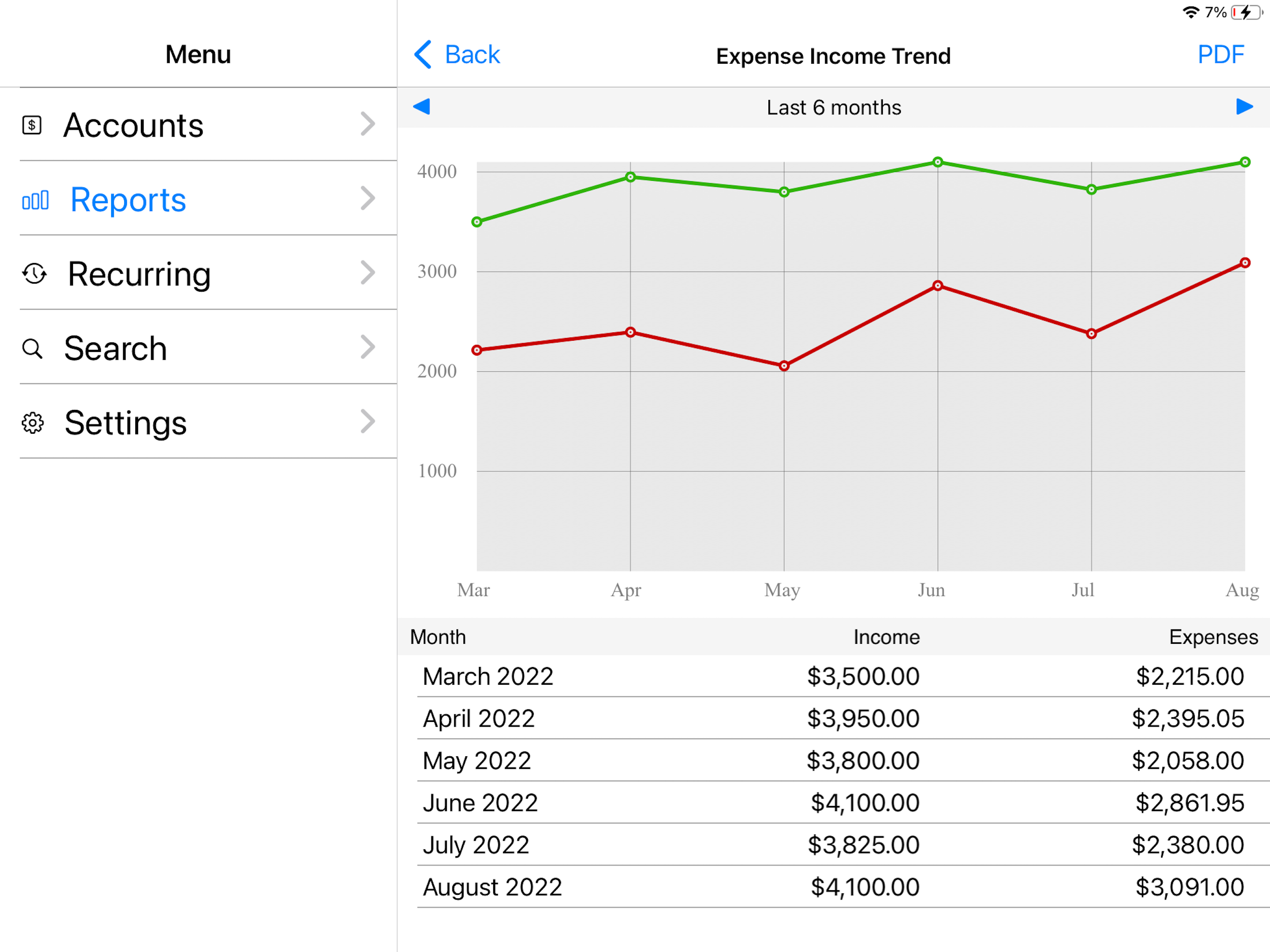Click the Recurring clock icon
Image resolution: width=1270 pixels, height=952 pixels.
click(34, 274)
